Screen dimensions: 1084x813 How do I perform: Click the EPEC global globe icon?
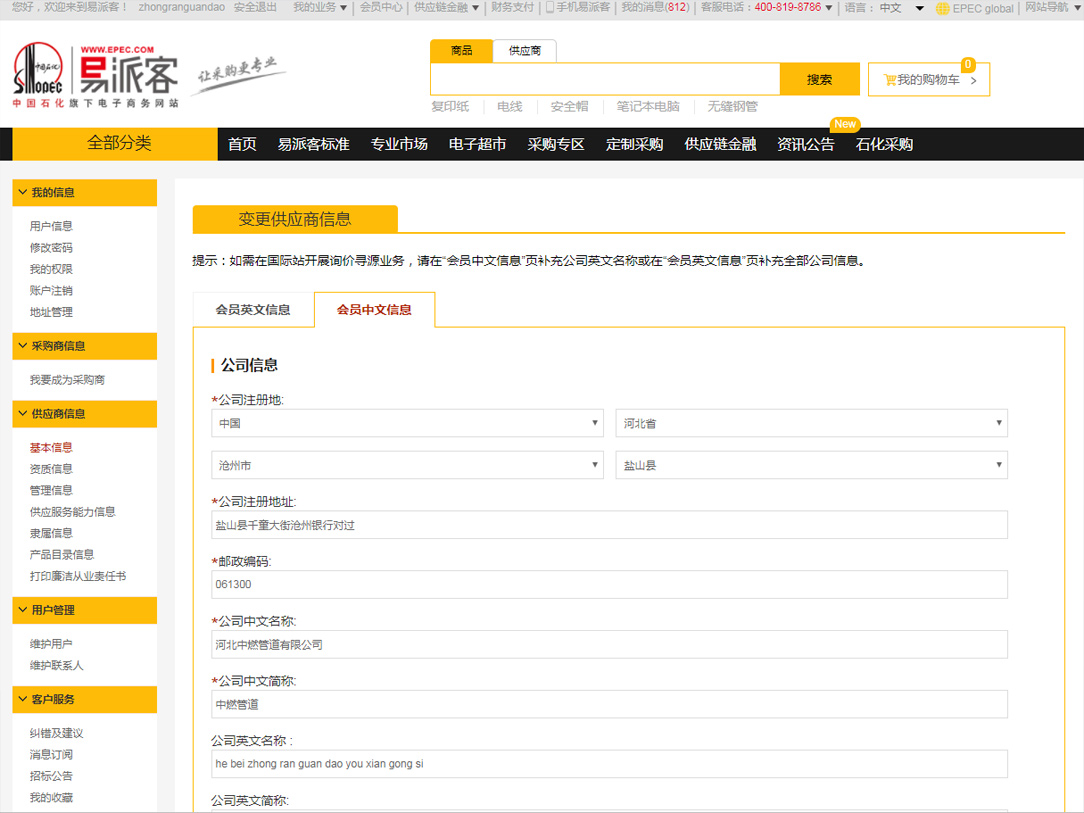[x=942, y=8]
